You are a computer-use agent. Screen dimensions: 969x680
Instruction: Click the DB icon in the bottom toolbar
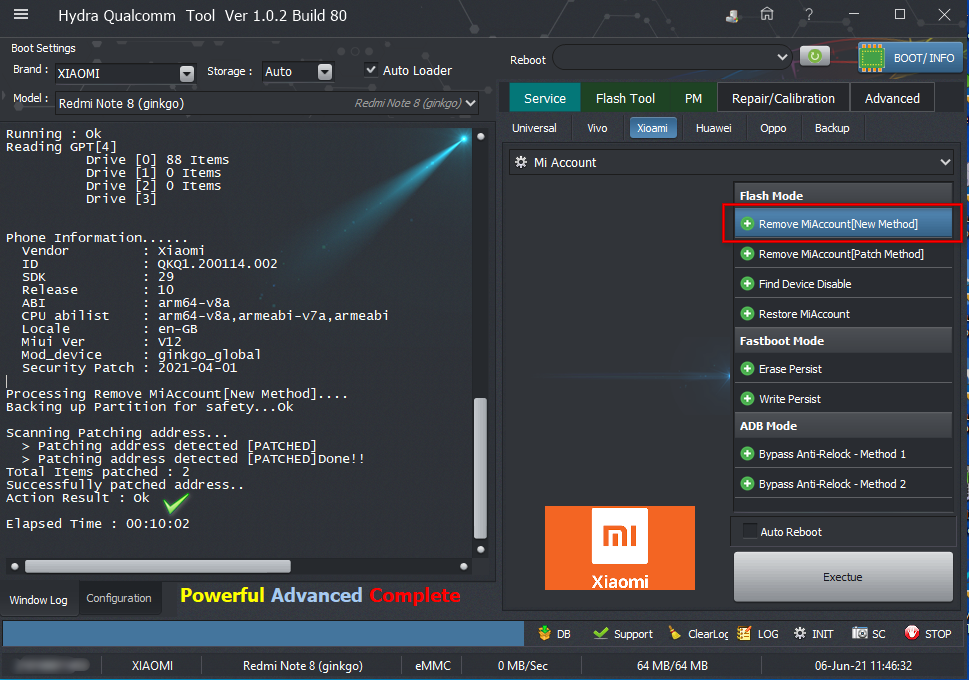(x=545, y=633)
